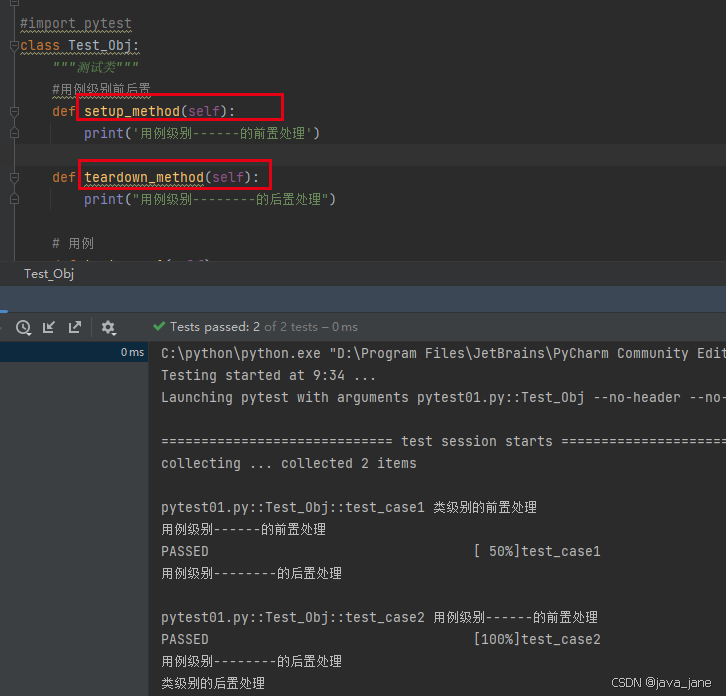Click the setup_method function name
The height and width of the screenshot is (696, 726).
(x=132, y=111)
